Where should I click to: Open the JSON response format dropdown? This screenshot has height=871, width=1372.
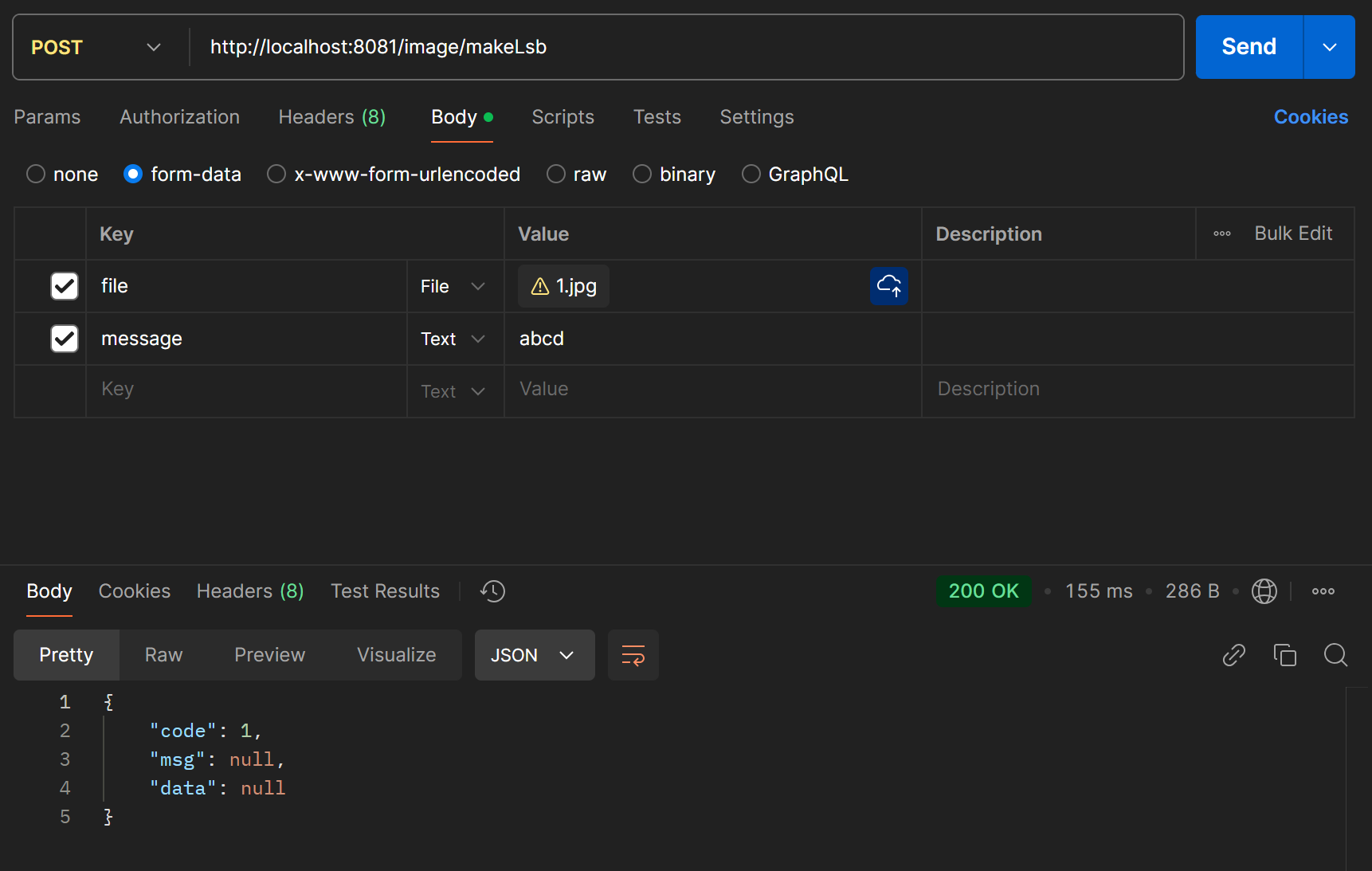535,655
